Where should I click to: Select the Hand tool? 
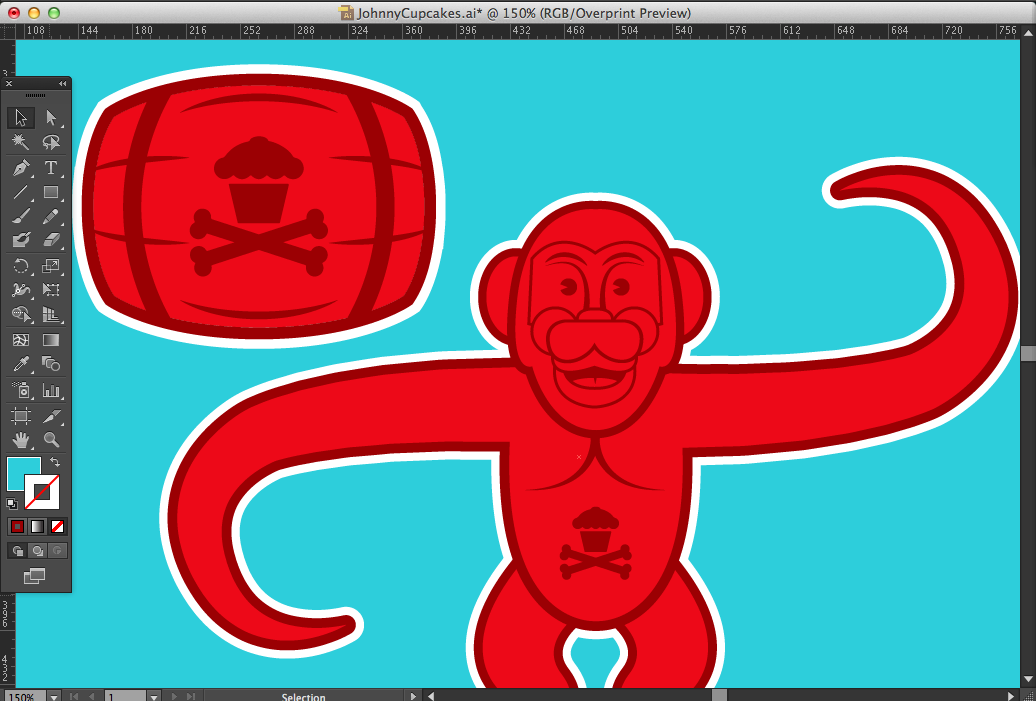pos(20,440)
